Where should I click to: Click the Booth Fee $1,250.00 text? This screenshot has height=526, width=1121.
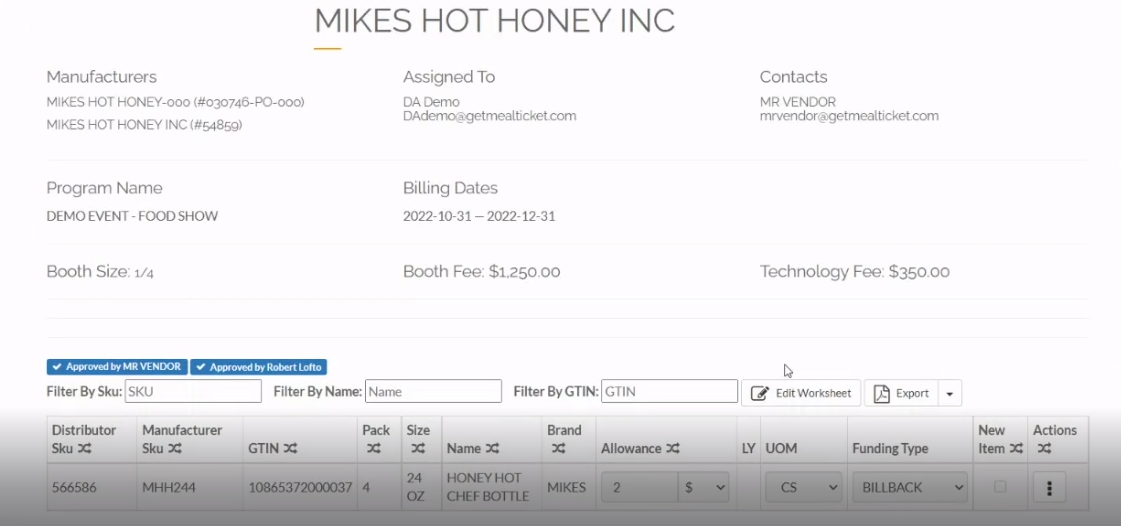click(482, 272)
